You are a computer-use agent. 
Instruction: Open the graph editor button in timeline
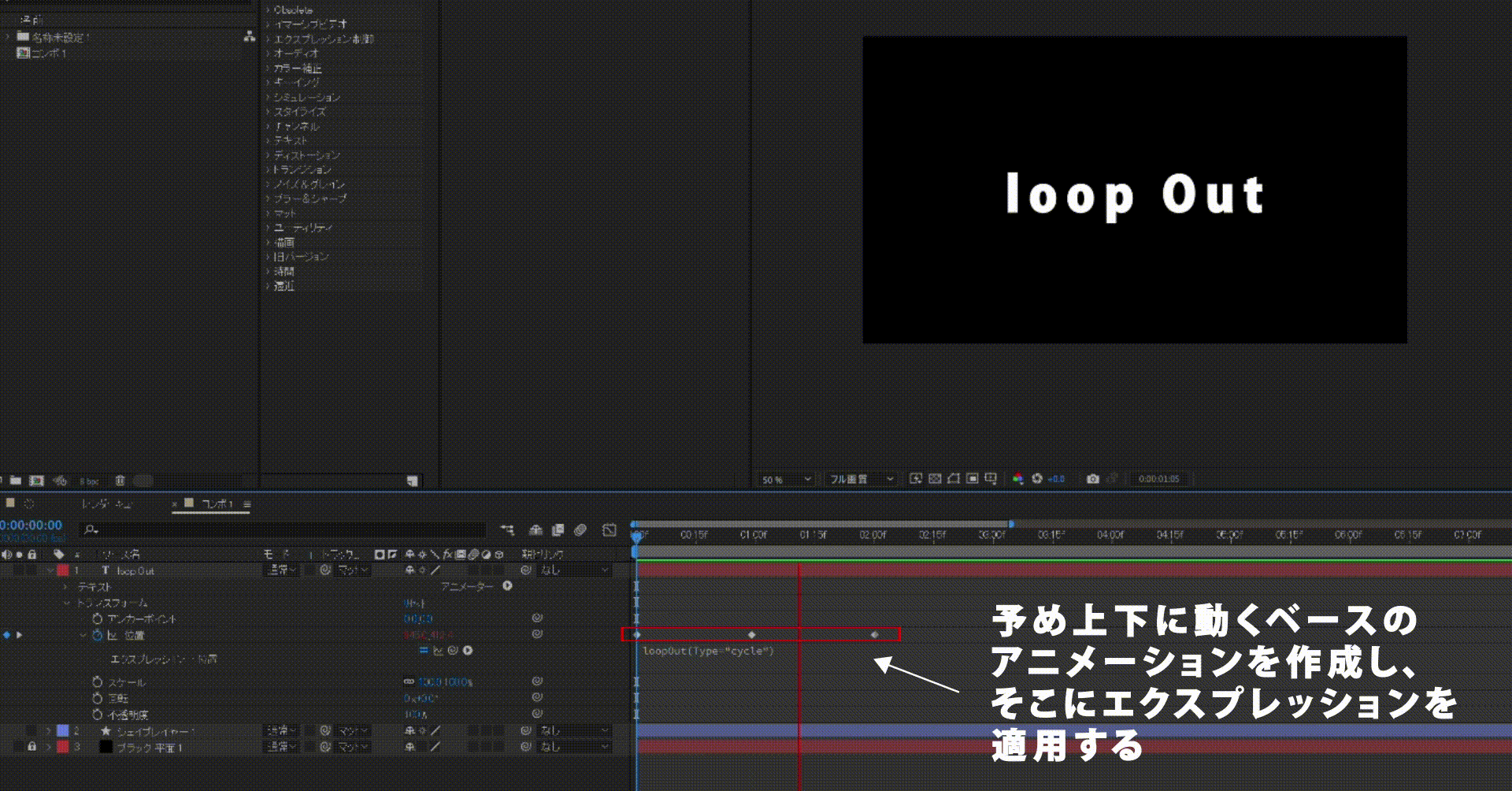pos(609,530)
